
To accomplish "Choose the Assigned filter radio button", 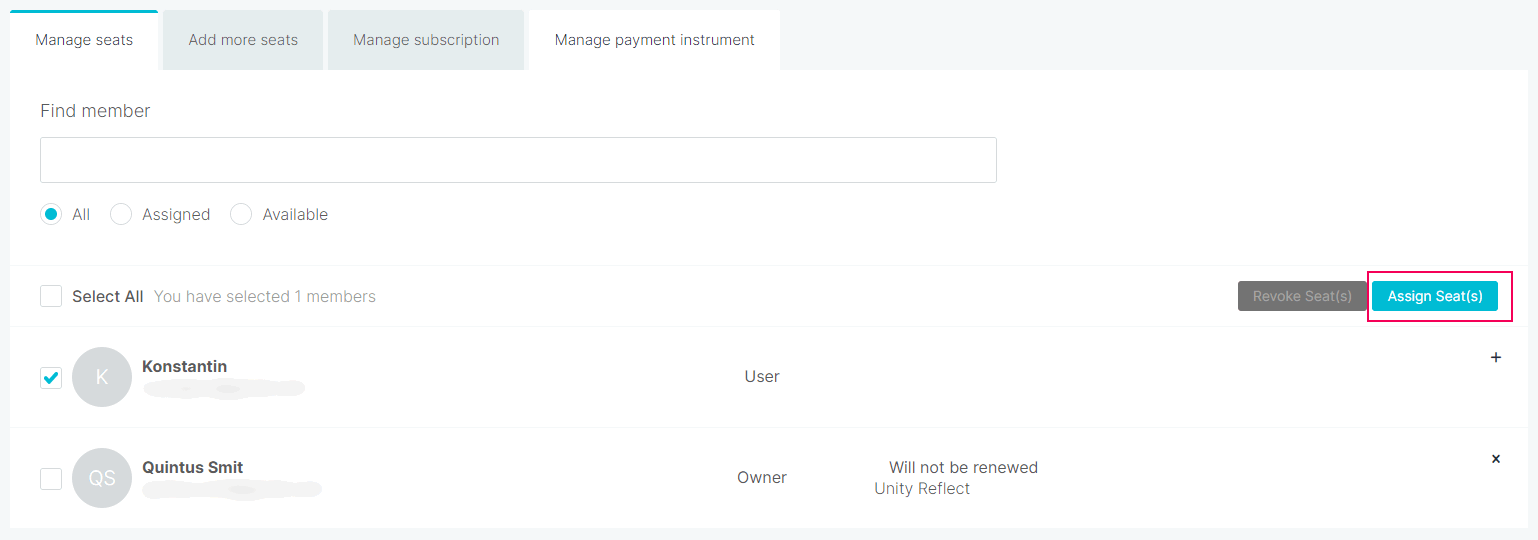I will (121, 214).
